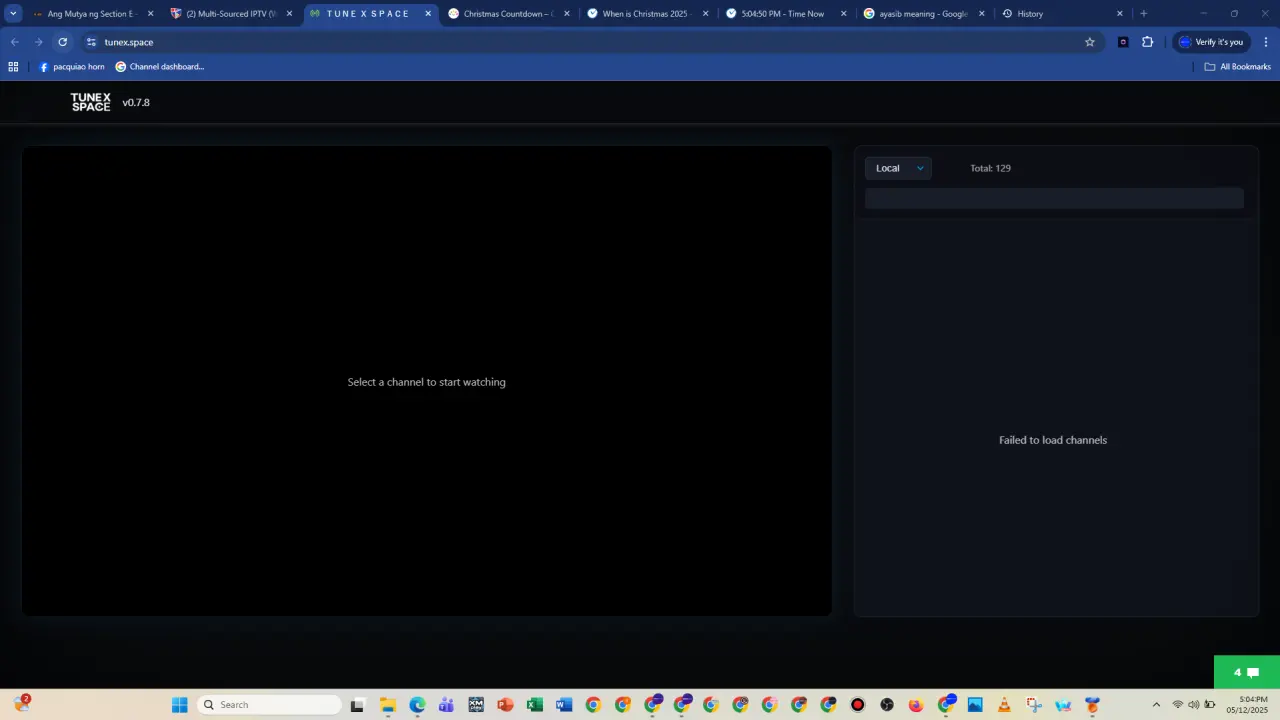Open All Bookmarks folder
Screen dimensions: 1280x720
(x=1237, y=67)
